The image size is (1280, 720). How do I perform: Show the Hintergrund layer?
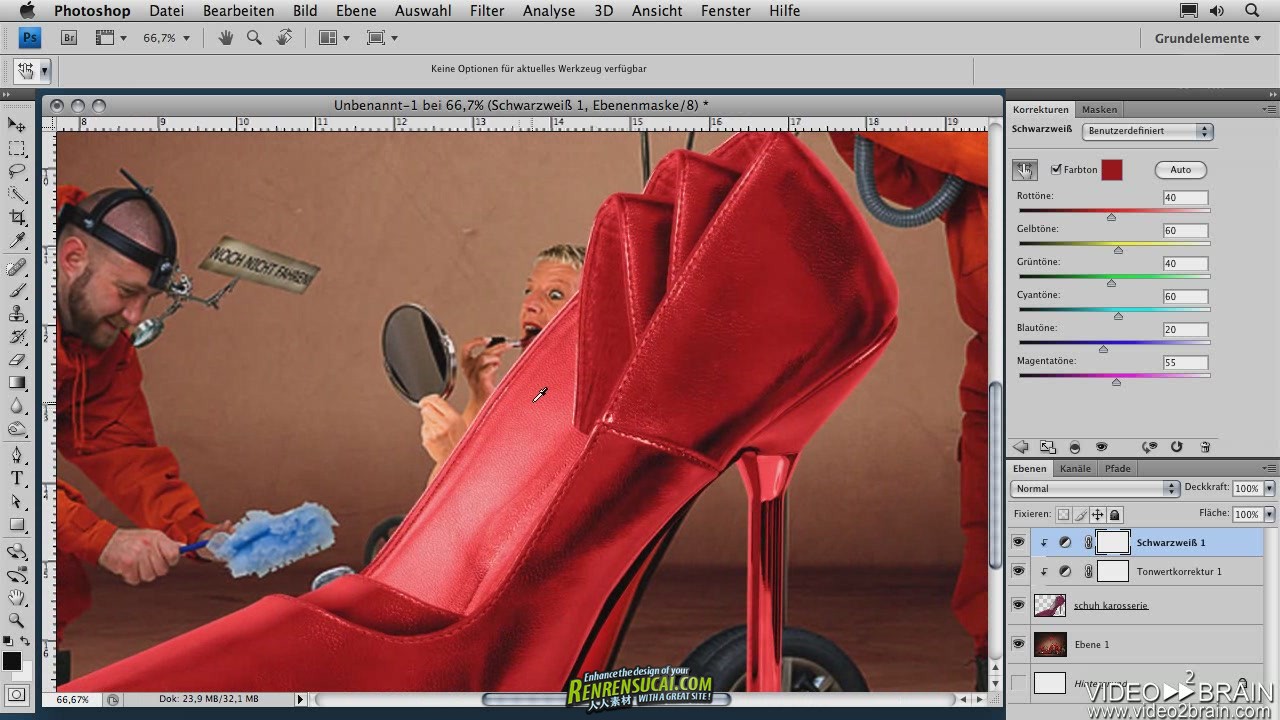coord(1018,683)
